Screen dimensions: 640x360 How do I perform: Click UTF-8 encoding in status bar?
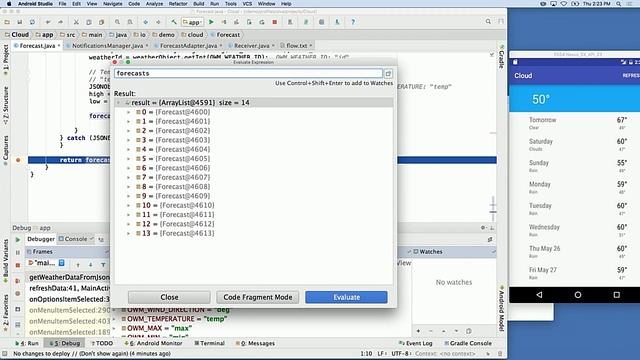400,353
